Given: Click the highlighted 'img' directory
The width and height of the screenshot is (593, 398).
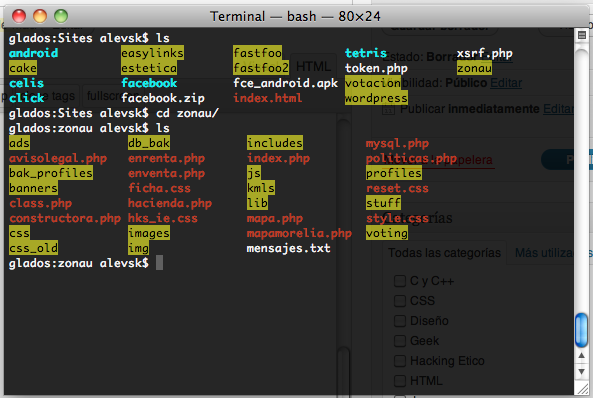Looking at the screenshot, I should tap(138, 248).
